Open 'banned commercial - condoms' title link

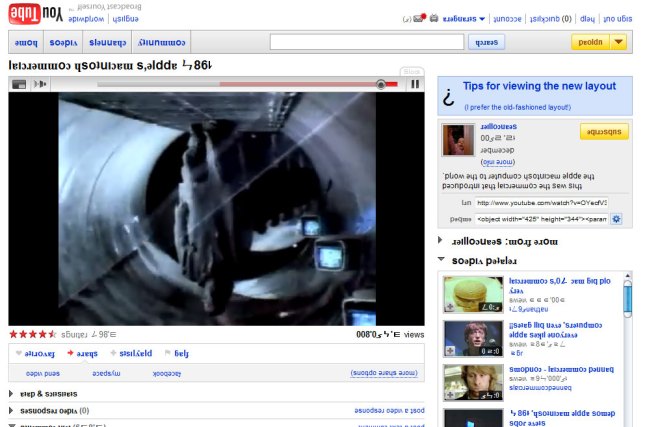(561, 369)
